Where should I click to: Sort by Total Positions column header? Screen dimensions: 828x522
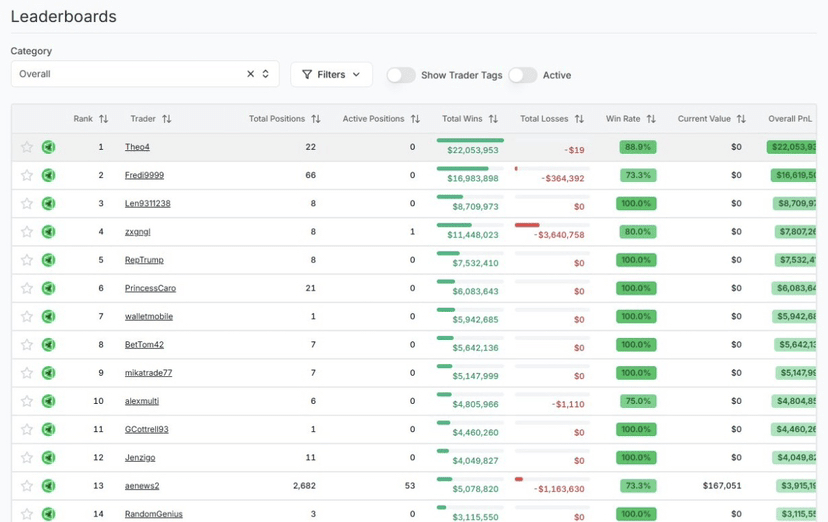[x=277, y=119]
